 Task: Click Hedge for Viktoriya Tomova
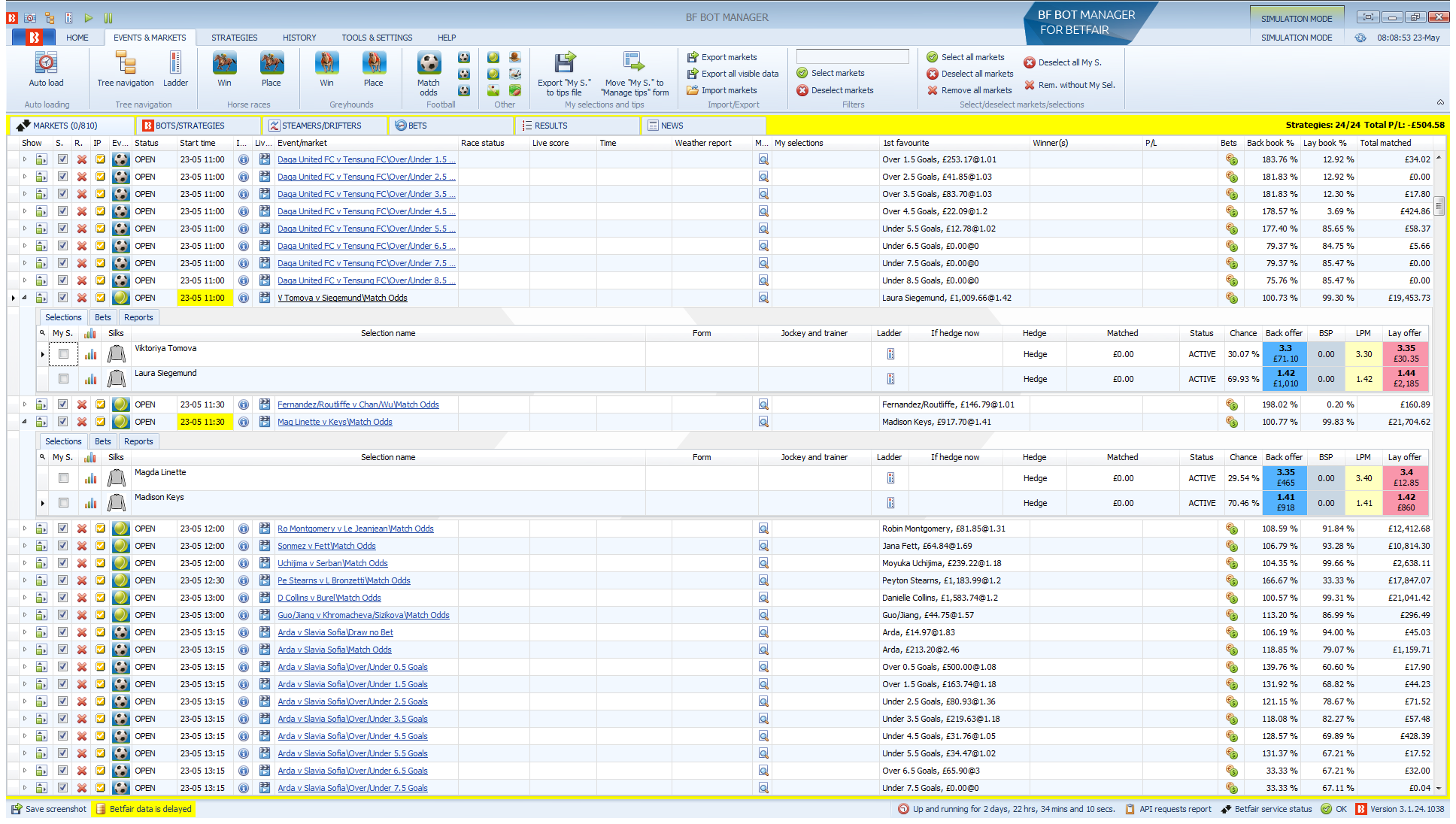coord(1035,354)
